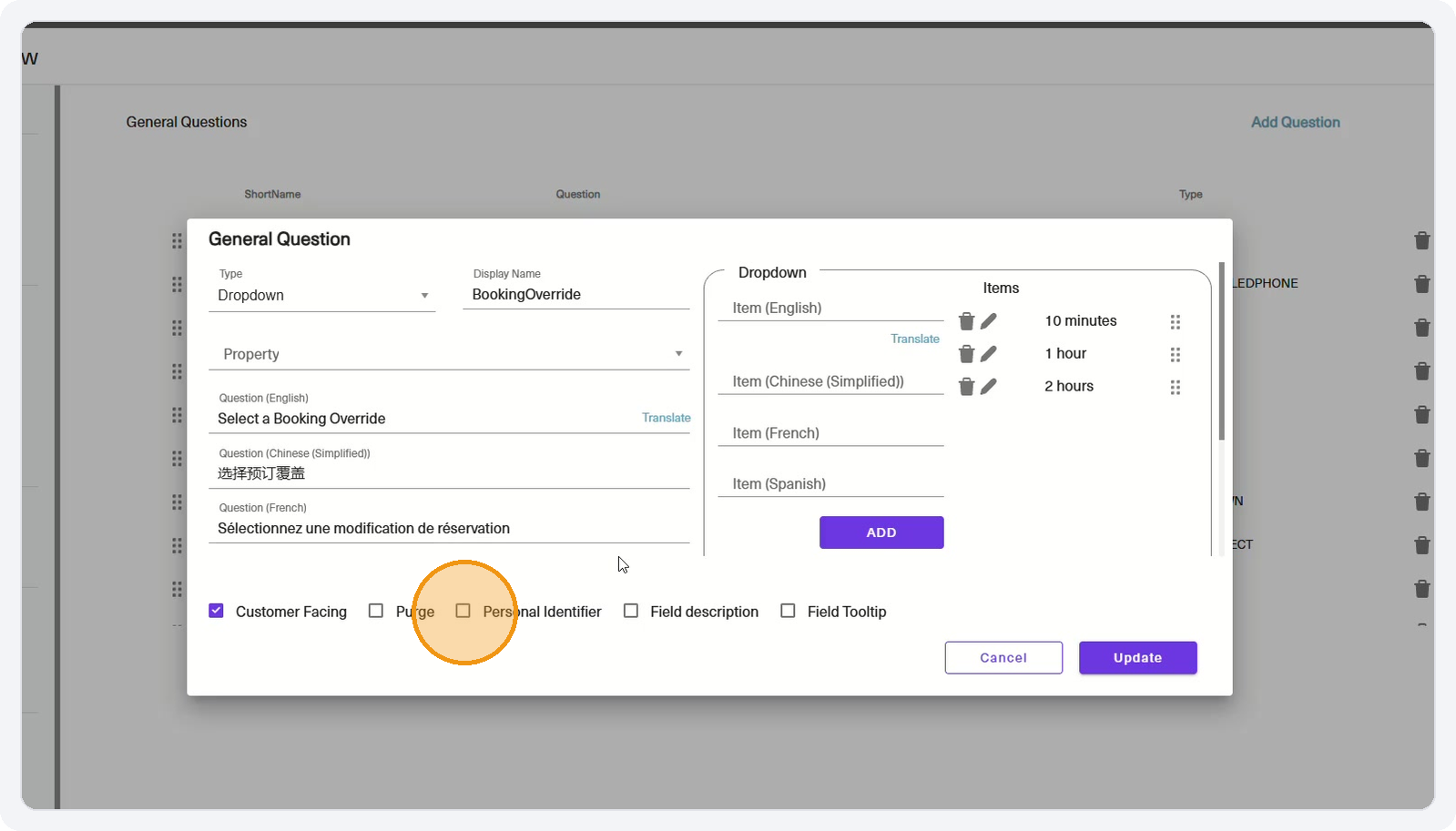Screen dimensions: 1456x831
Task: Open the Type dropdown showing Dropdown
Action: point(322,296)
